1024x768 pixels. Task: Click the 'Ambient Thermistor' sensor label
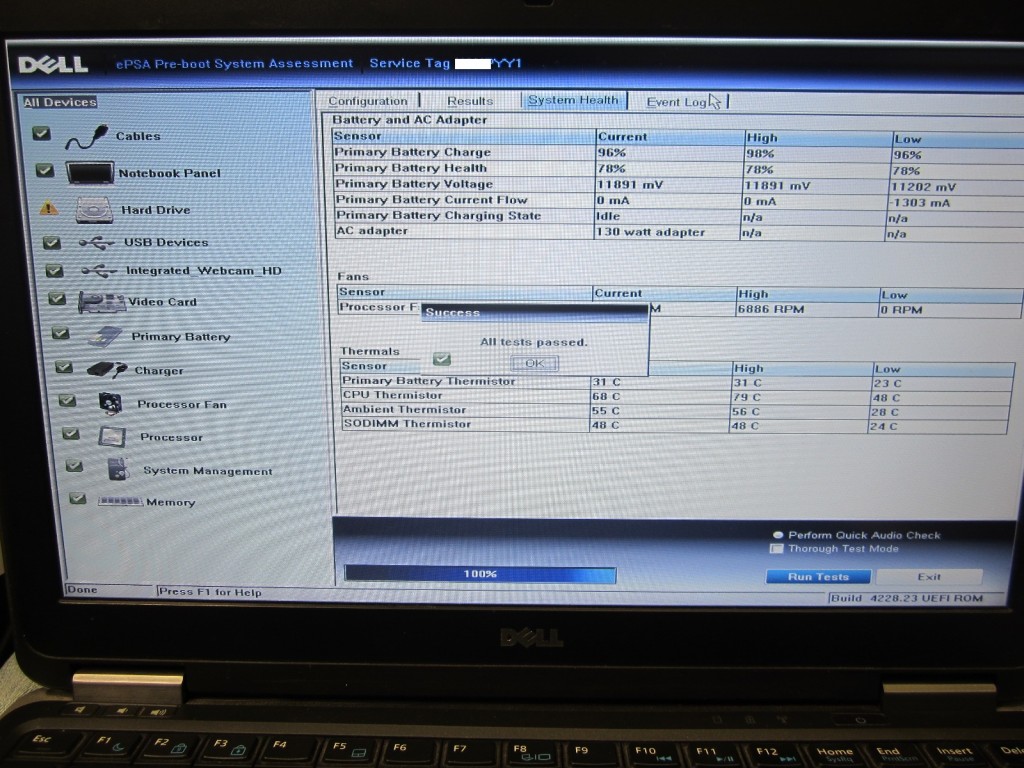pyautogui.click(x=404, y=409)
